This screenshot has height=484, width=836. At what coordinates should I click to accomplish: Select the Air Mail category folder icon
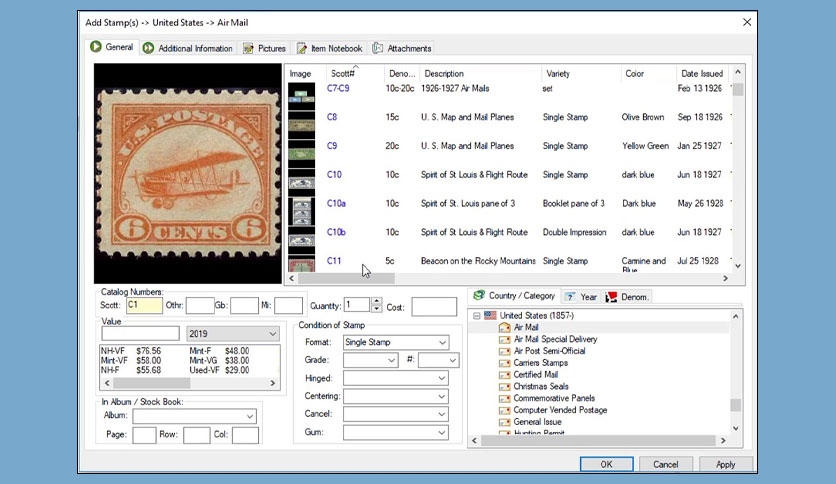[504, 327]
